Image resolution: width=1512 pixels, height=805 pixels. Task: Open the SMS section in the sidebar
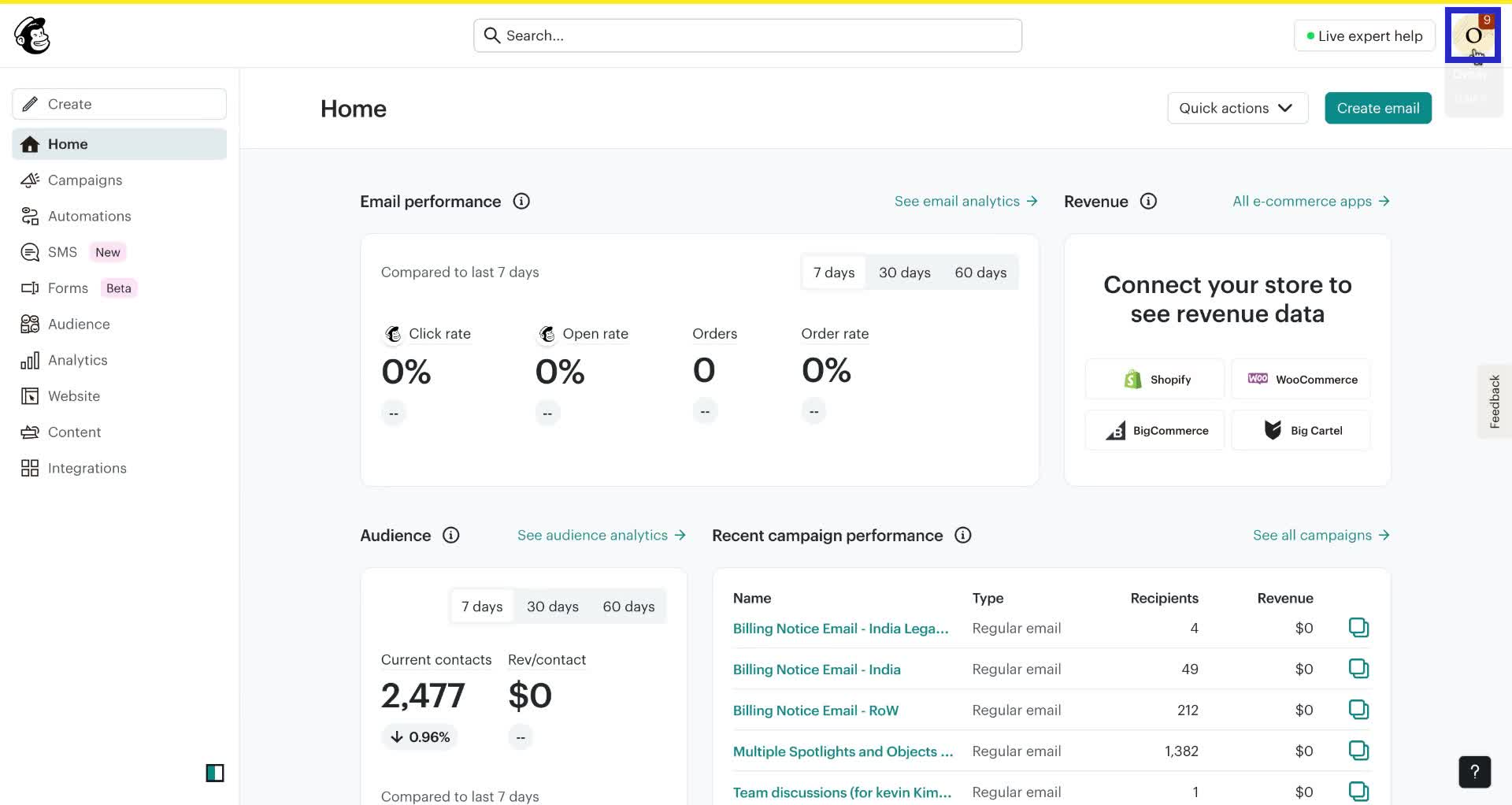pyautogui.click(x=61, y=251)
